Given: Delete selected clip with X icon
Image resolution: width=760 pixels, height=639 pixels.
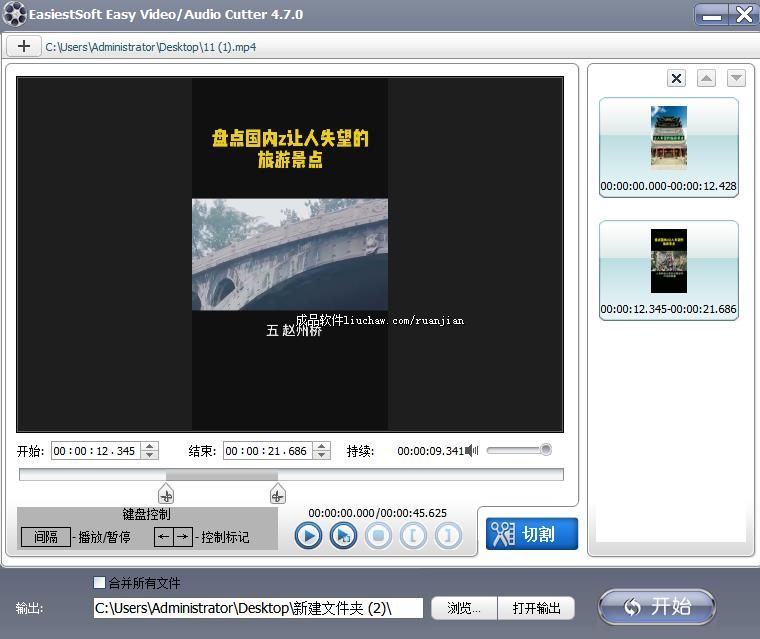Looking at the screenshot, I should (x=676, y=79).
